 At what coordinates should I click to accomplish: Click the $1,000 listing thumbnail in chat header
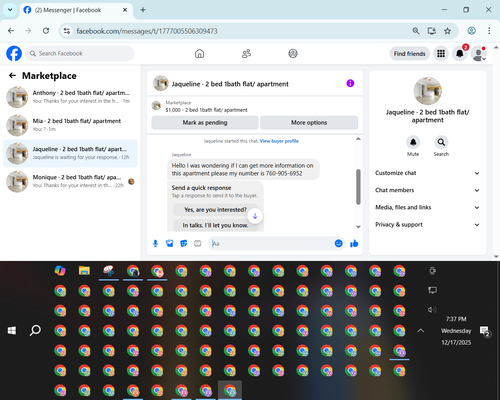pos(156,106)
